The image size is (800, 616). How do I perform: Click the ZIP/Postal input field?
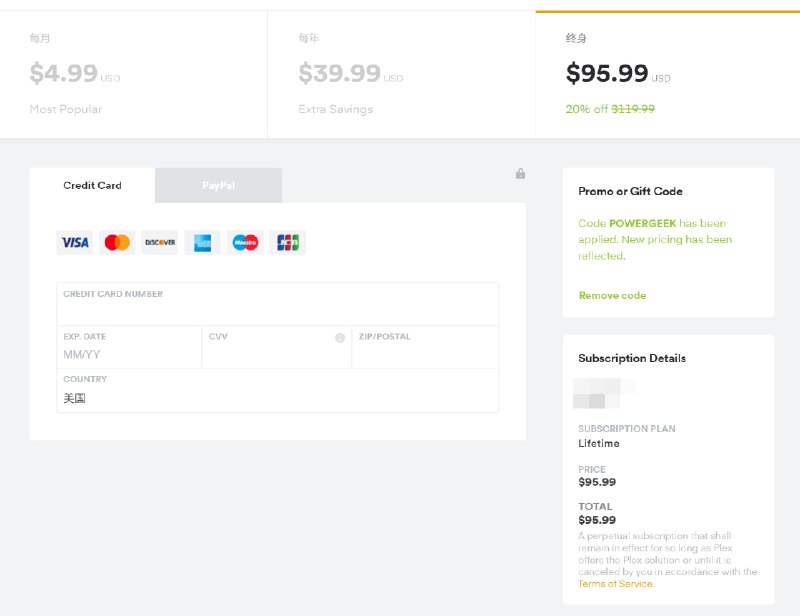point(424,354)
